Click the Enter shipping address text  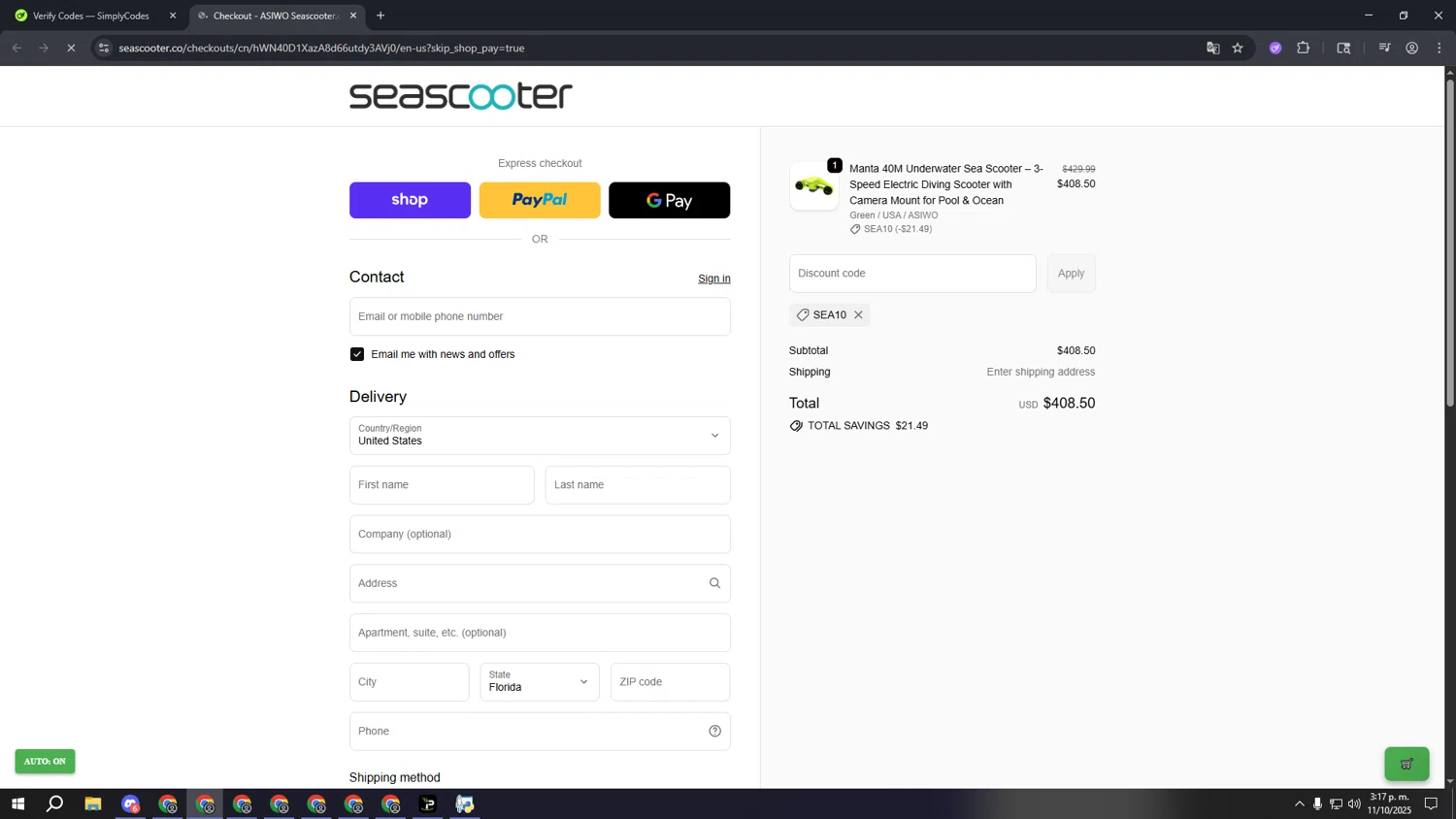(x=1041, y=372)
